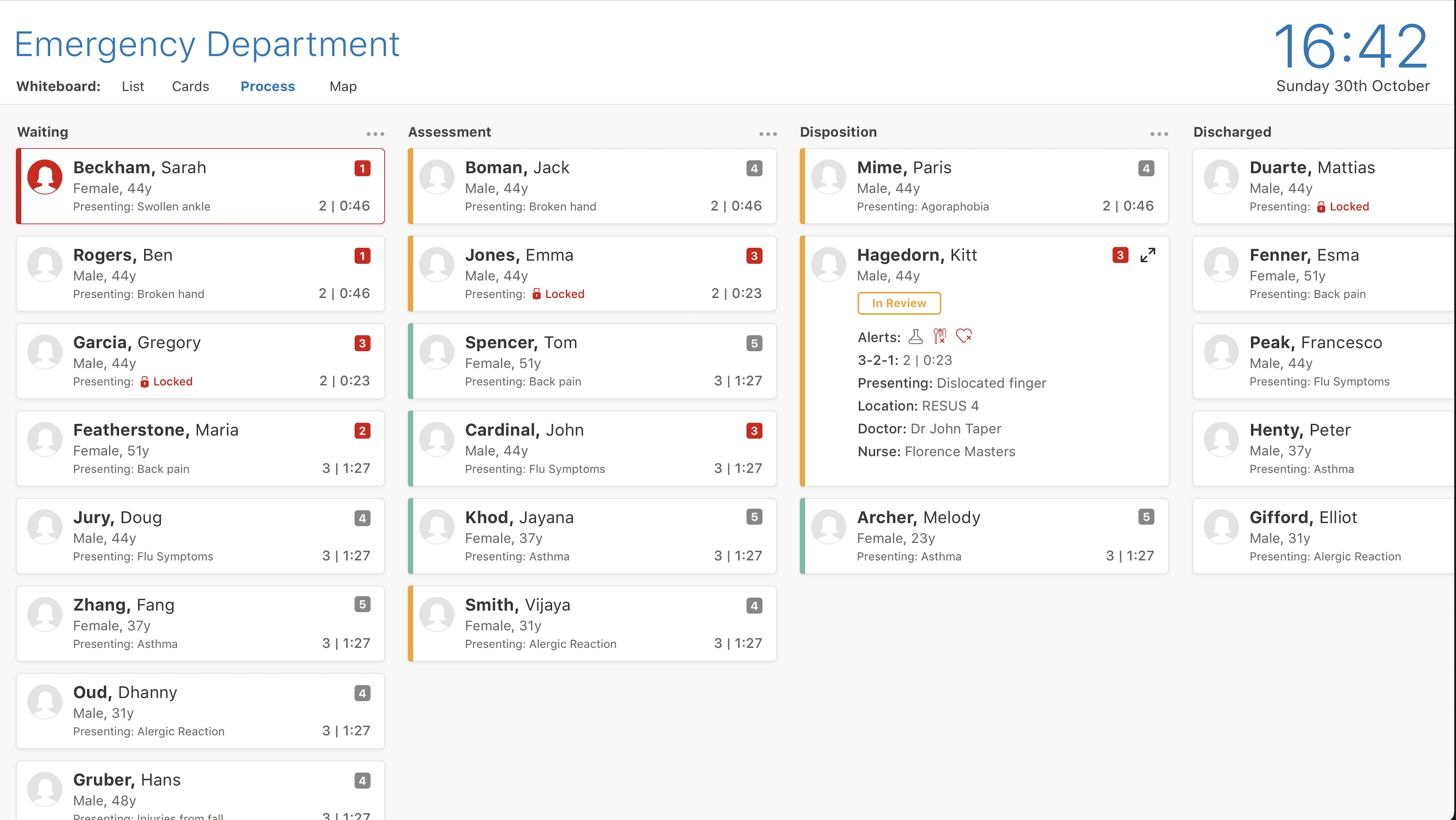The image size is (1456, 820).
Task: Click Sarah Beckham's red avatar icon
Action: [44, 177]
